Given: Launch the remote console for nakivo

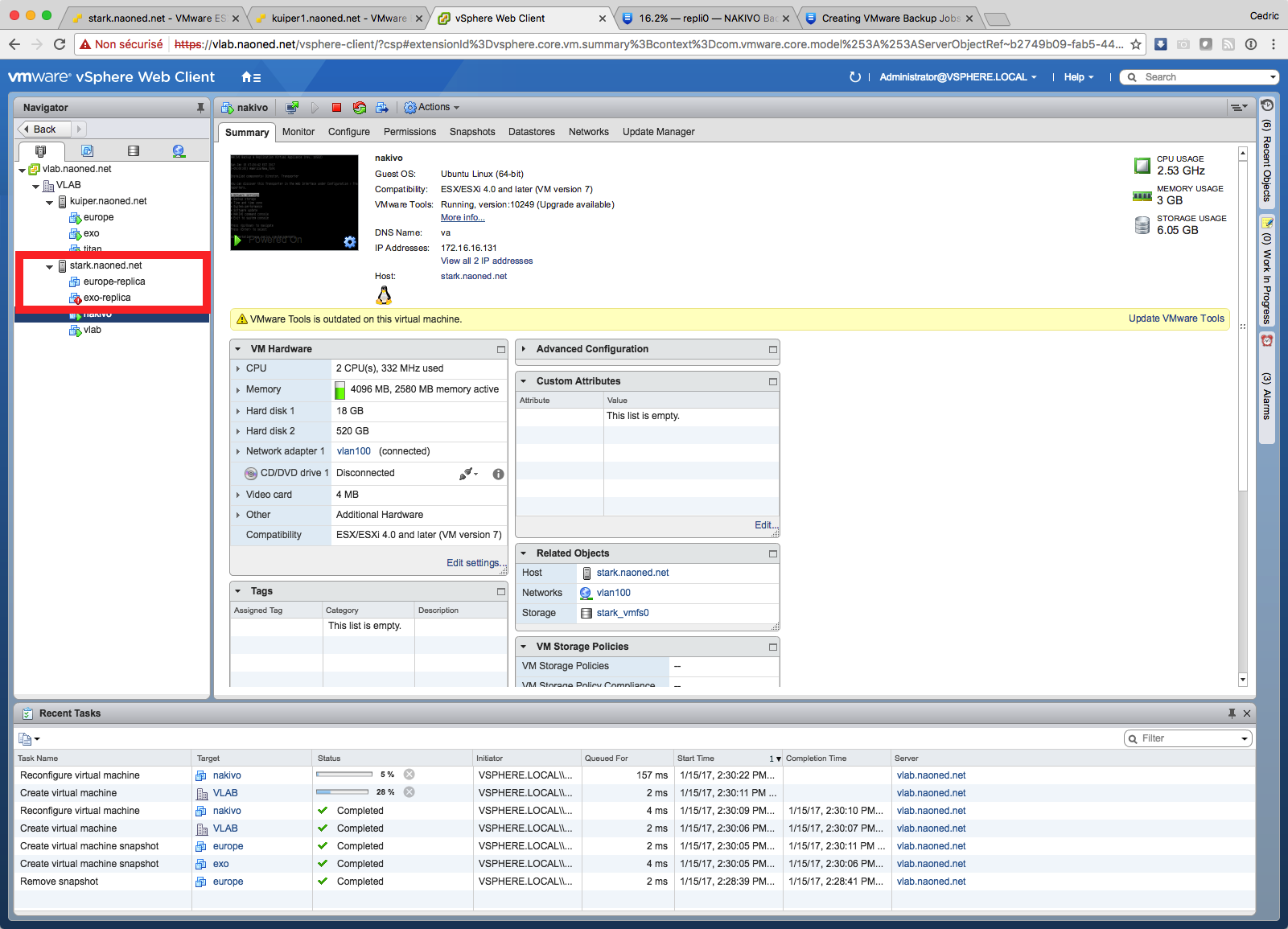Looking at the screenshot, I should coord(292,108).
